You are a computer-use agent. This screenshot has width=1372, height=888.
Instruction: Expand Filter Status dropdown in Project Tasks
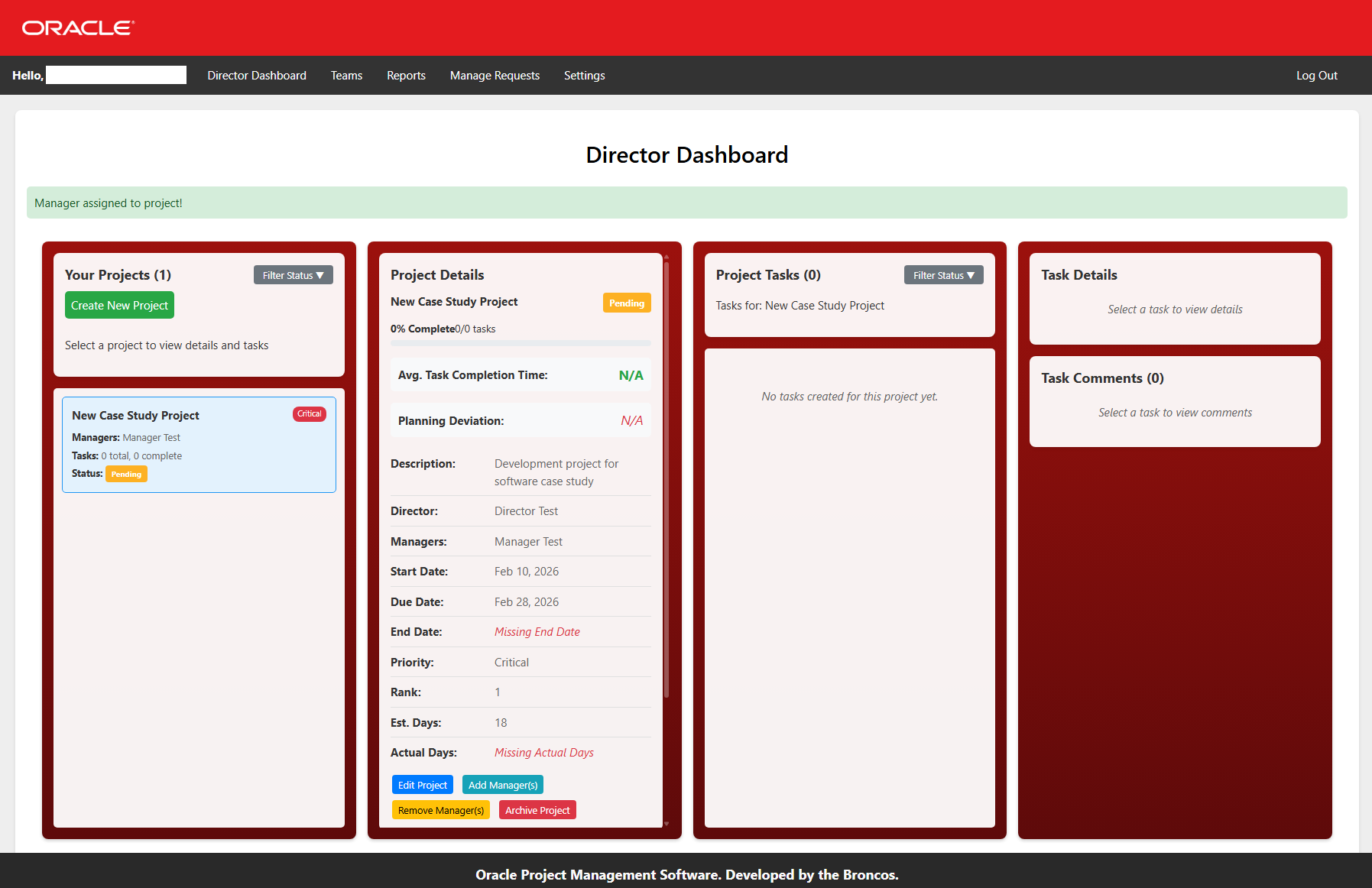pyautogui.click(x=943, y=275)
